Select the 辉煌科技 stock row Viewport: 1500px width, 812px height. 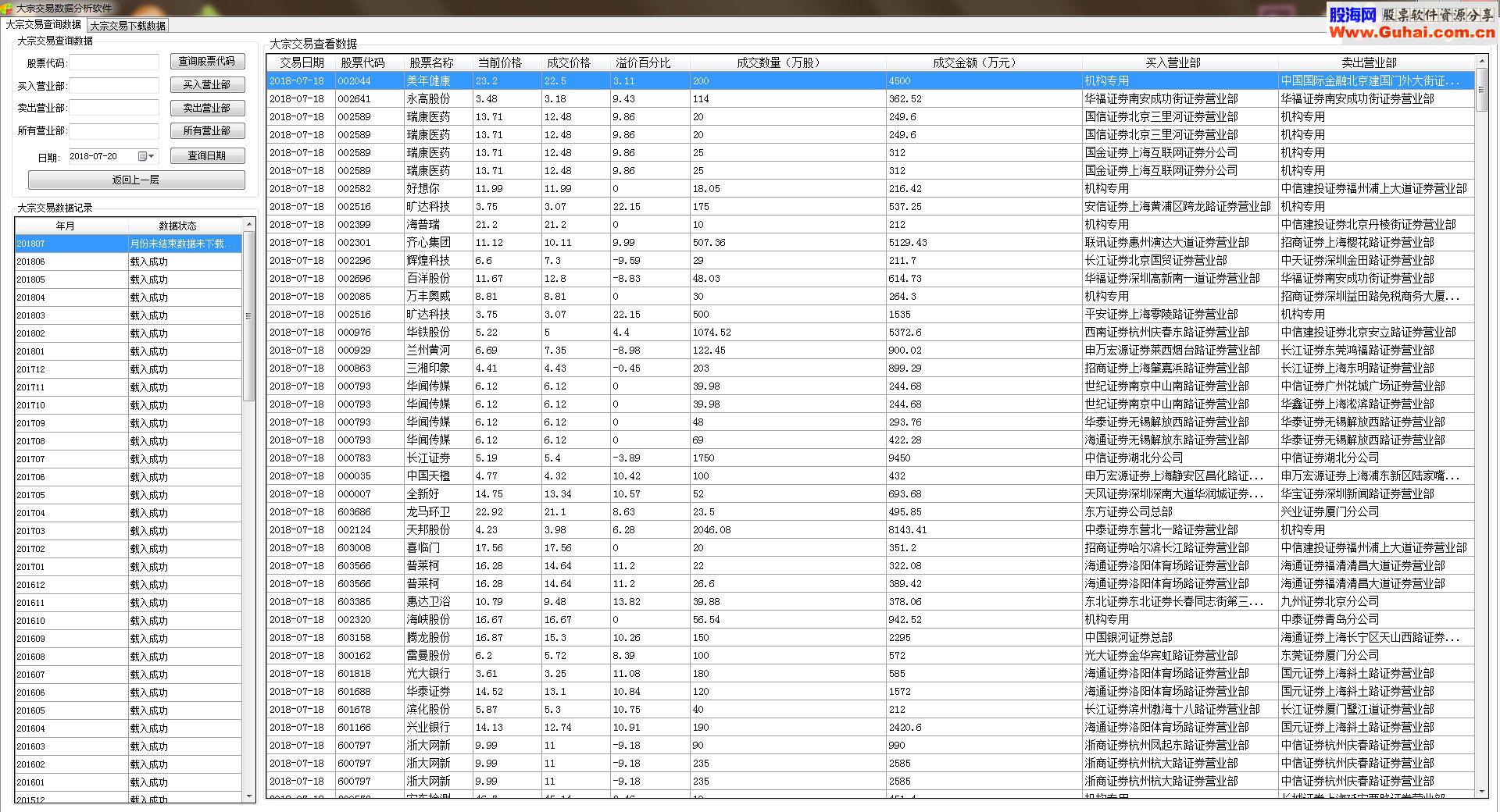pos(871,260)
